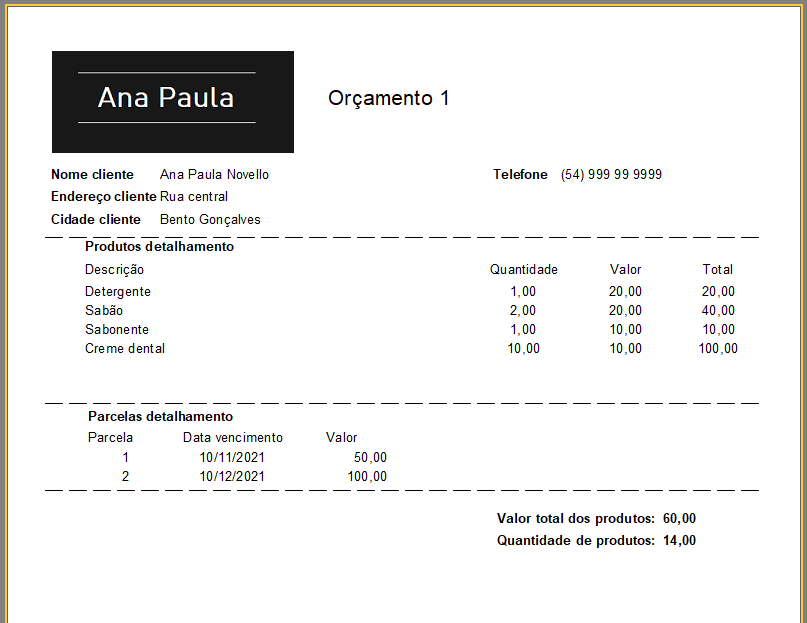Select phone number (54) 999 99 9999
The image size is (807, 623).
(611, 175)
